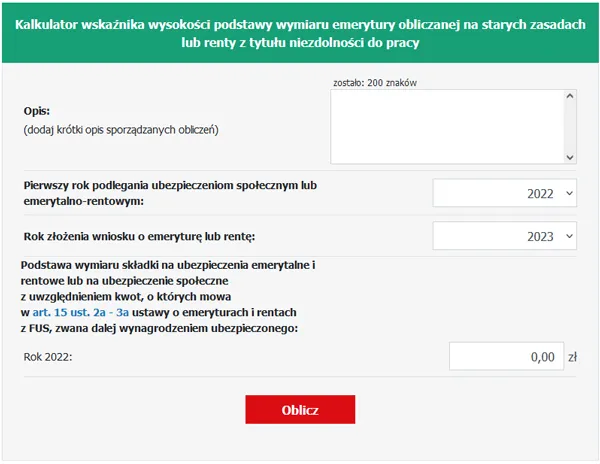Click the hint 'dodaj krótki opis sporządzanych obliczeń'
Viewport: 600px width, 464px height.
click(x=120, y=130)
